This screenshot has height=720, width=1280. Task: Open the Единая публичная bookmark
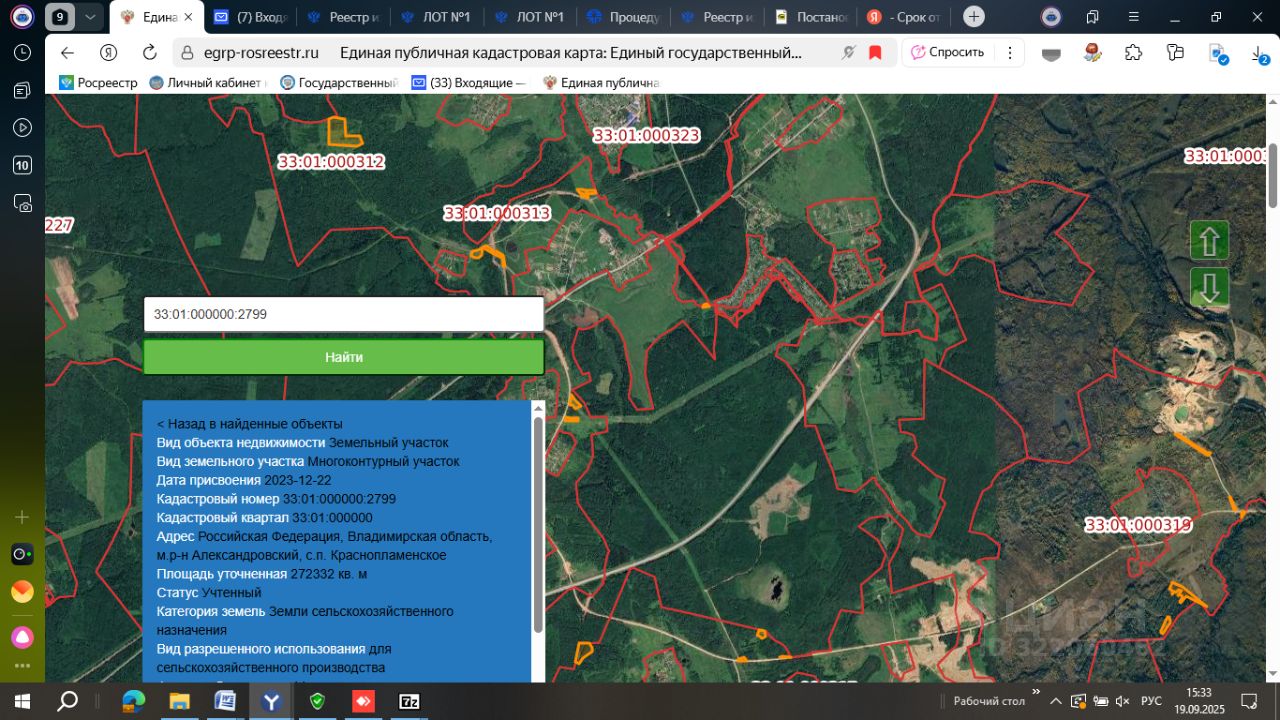[601, 83]
